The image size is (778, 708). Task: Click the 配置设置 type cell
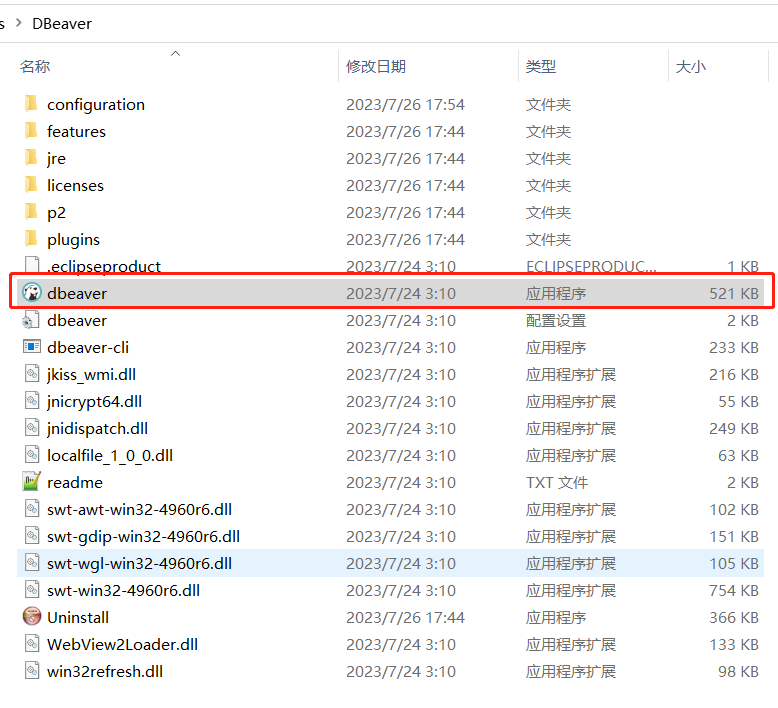click(556, 321)
